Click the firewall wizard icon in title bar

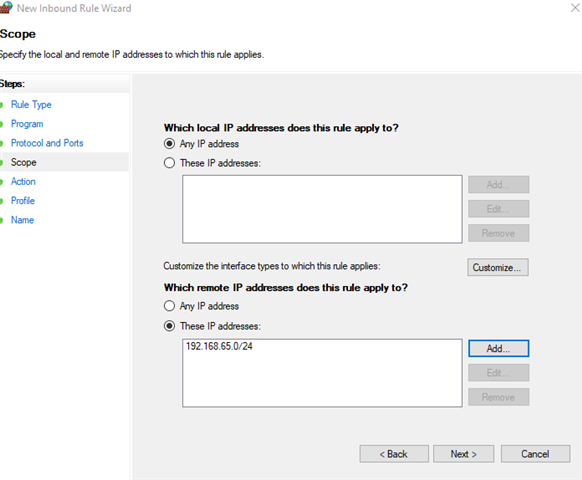tap(6, 7)
